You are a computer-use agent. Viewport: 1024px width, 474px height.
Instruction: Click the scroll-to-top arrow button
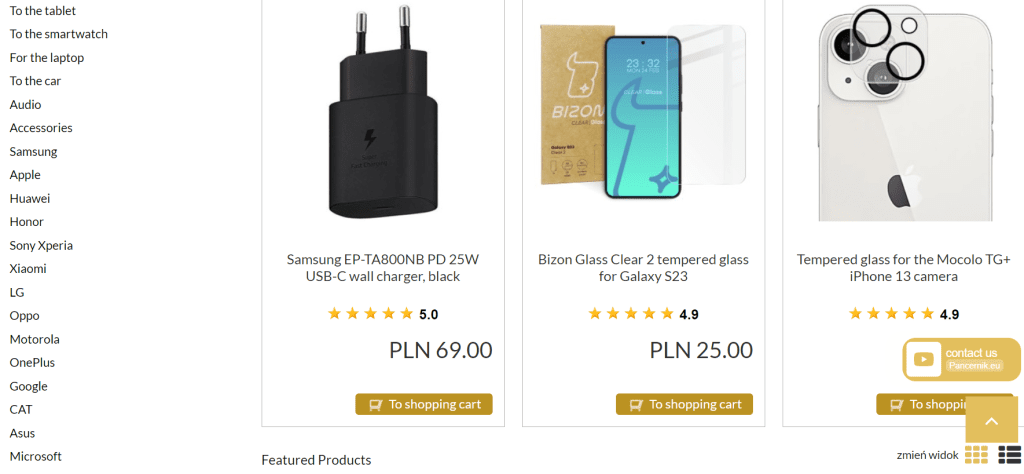click(x=991, y=421)
